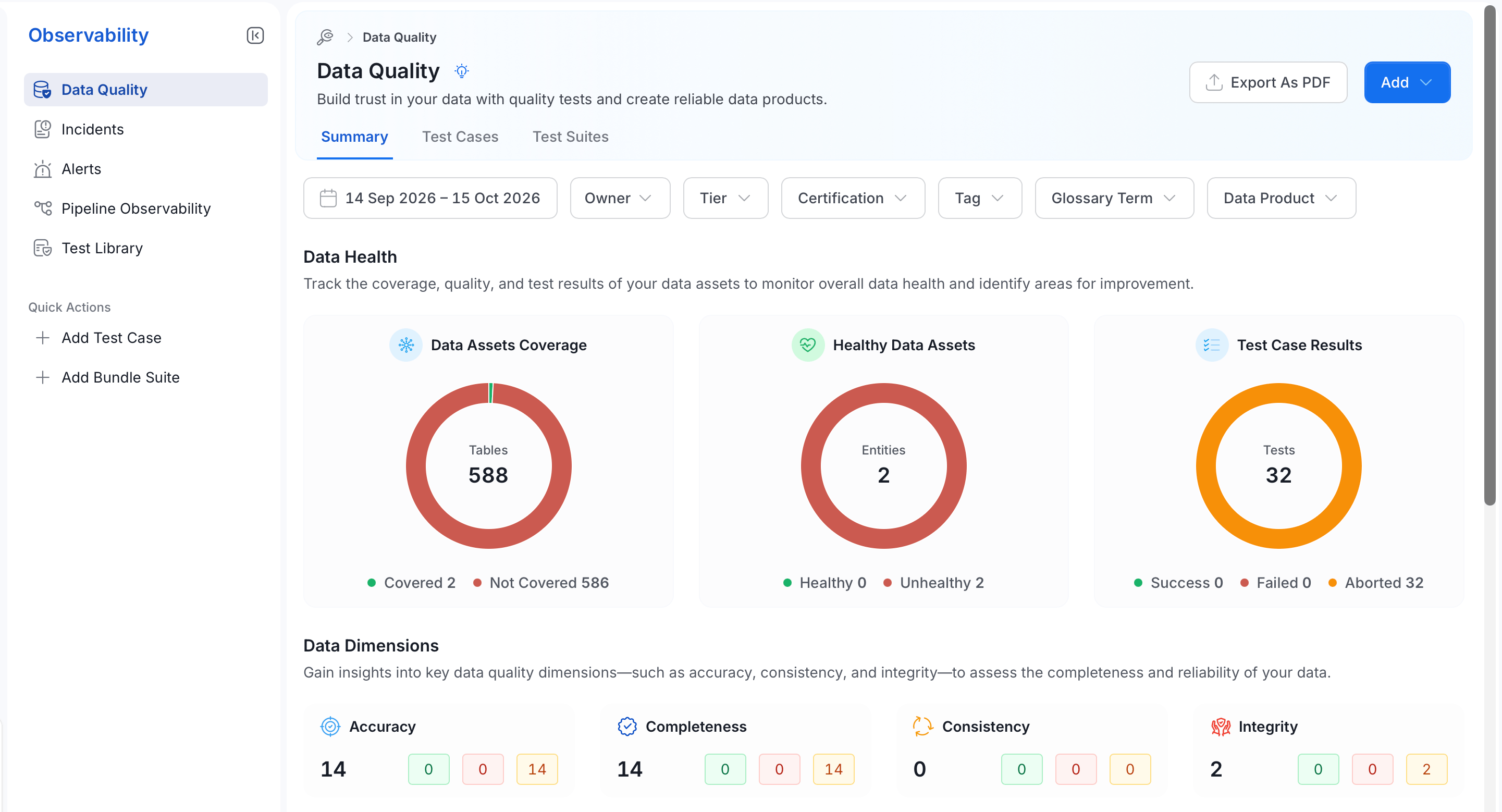Screen dimensions: 1502x812
Task: Click the Healthy Data Assets heart icon
Action: [808, 345]
